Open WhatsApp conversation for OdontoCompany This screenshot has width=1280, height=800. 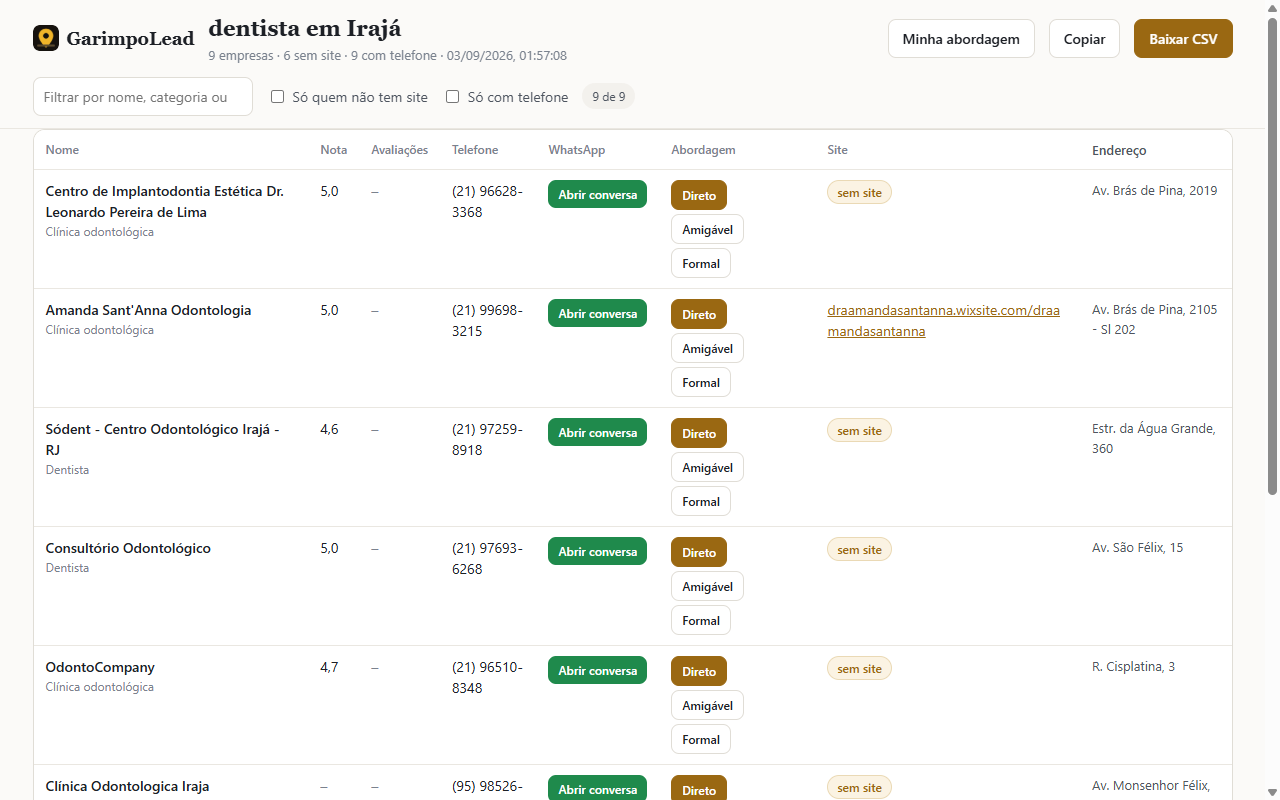(x=597, y=670)
